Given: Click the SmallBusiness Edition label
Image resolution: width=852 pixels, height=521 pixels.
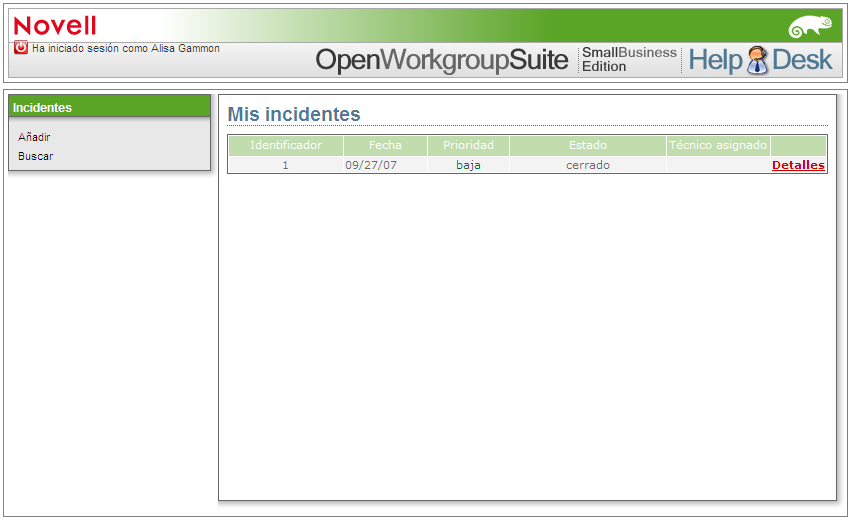Looking at the screenshot, I should (x=629, y=59).
